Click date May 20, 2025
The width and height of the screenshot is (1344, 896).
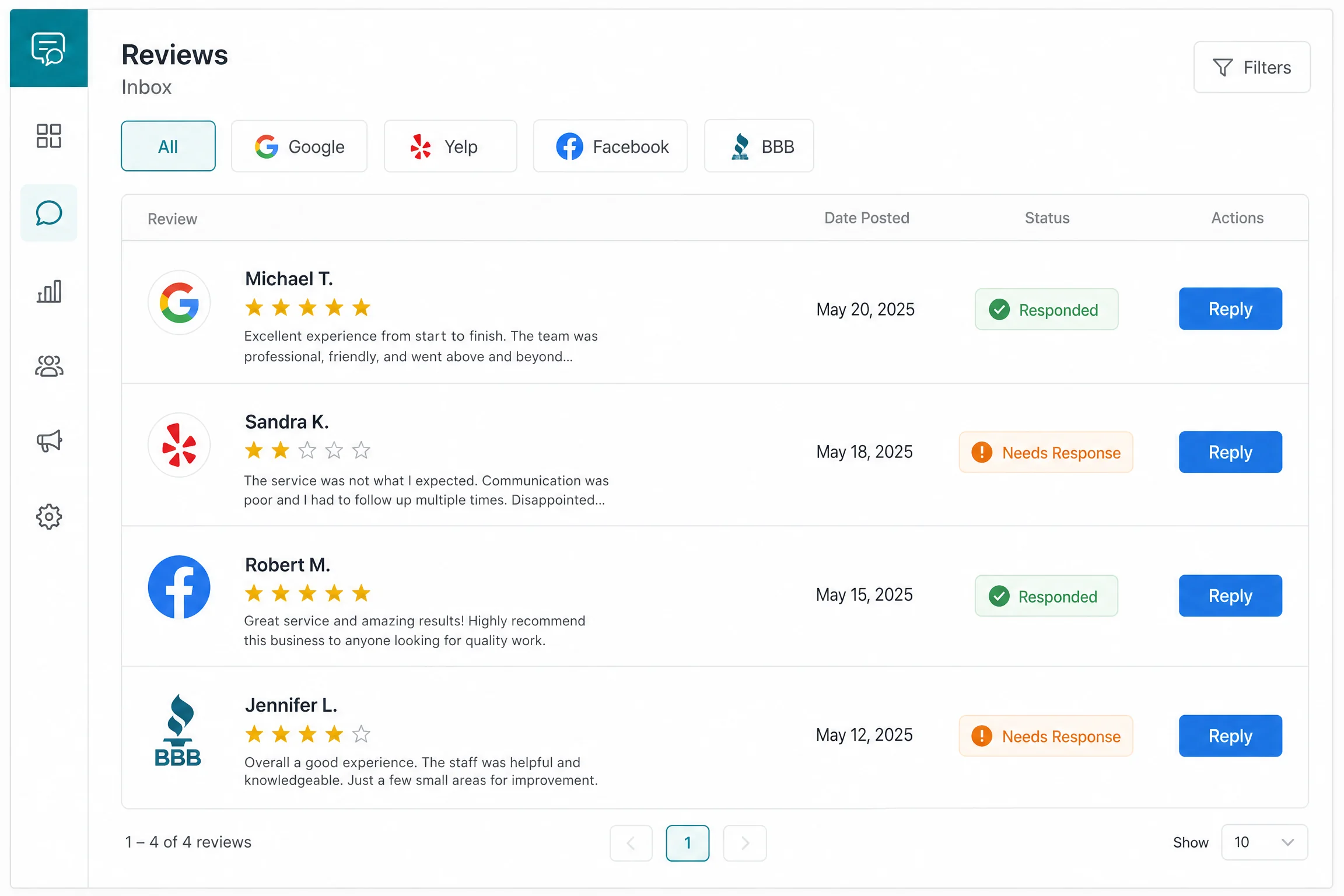point(865,309)
